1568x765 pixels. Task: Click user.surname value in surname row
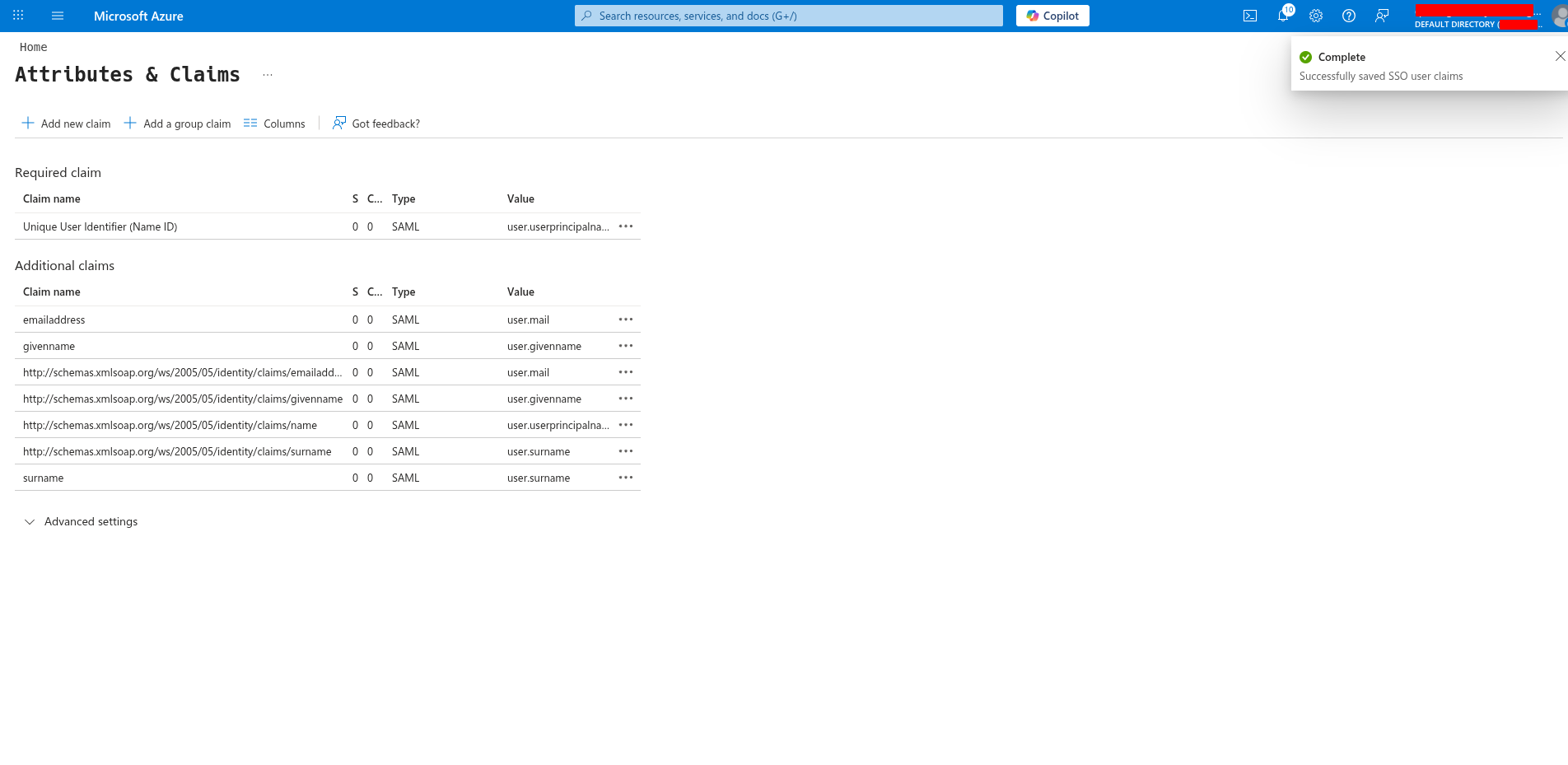pos(539,478)
